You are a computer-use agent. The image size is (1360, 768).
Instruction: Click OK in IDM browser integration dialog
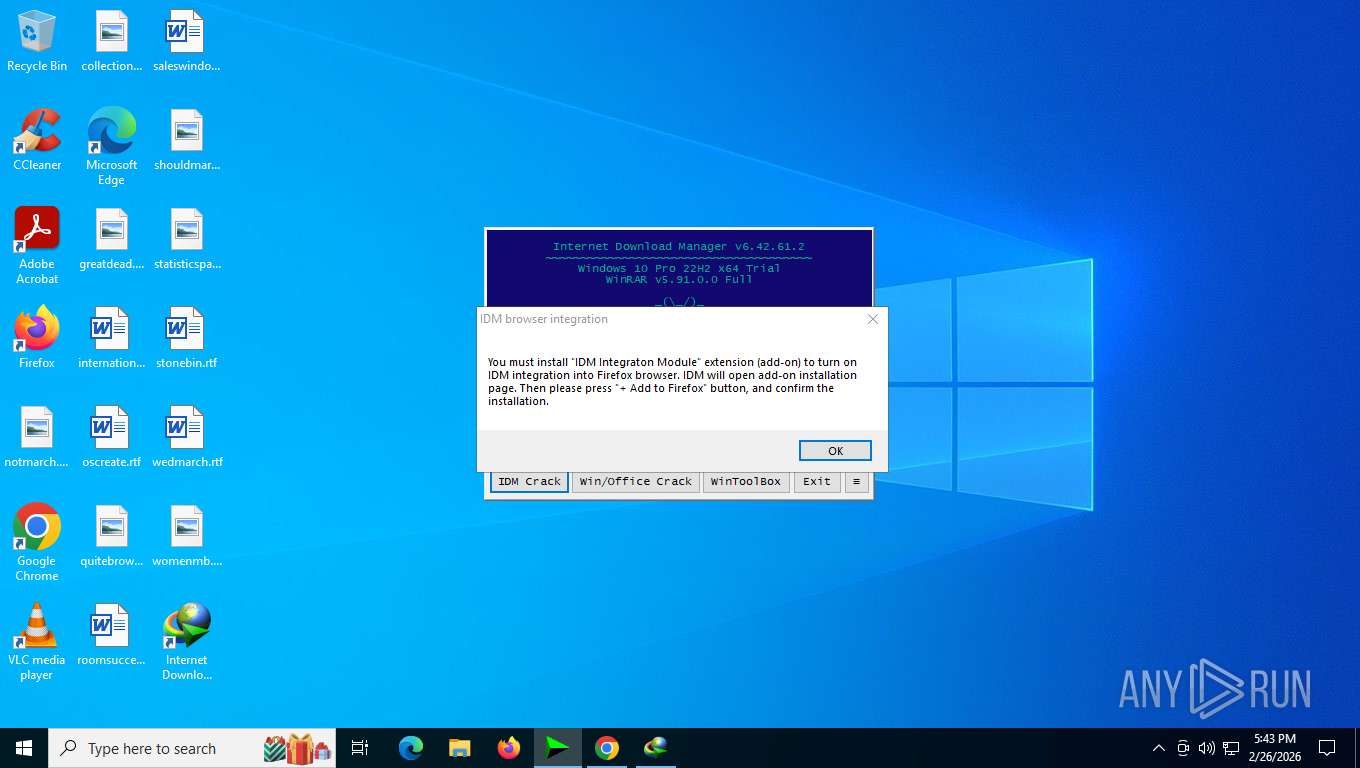[x=835, y=451]
